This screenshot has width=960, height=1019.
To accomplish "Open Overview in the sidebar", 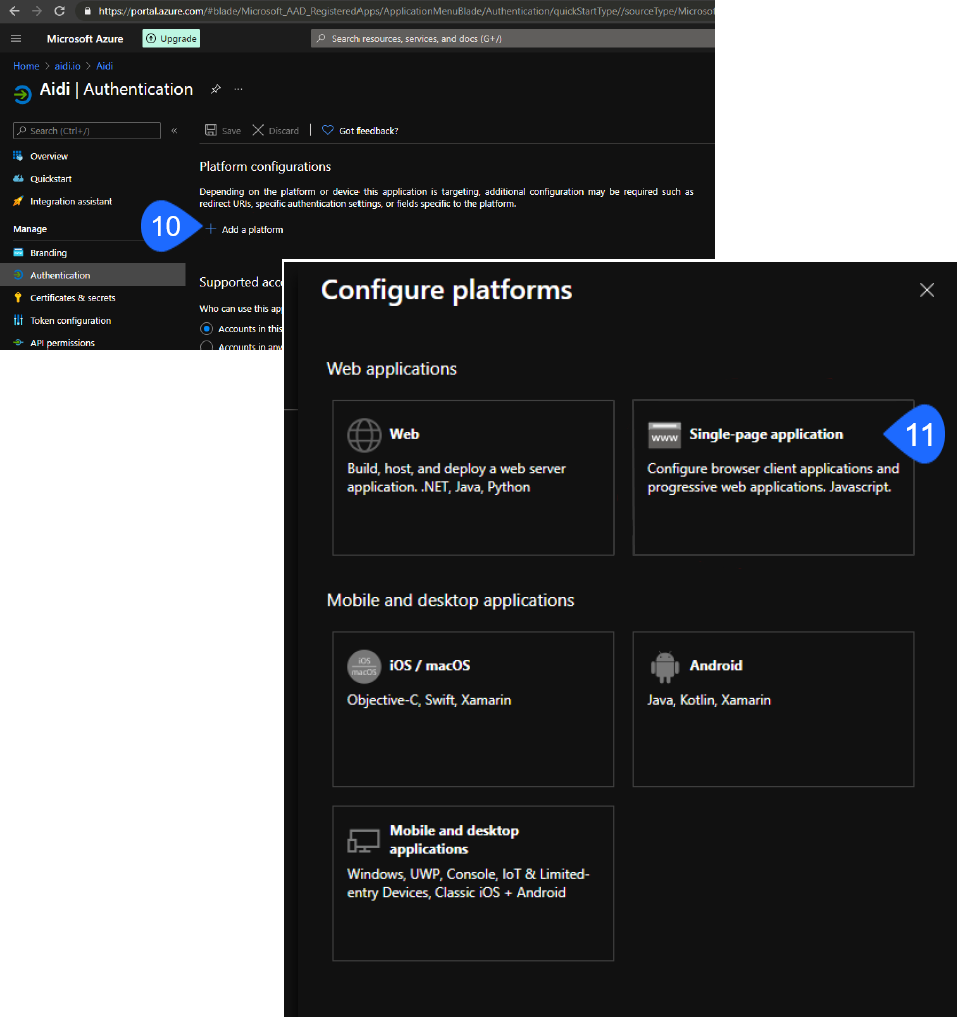I will 49,157.
